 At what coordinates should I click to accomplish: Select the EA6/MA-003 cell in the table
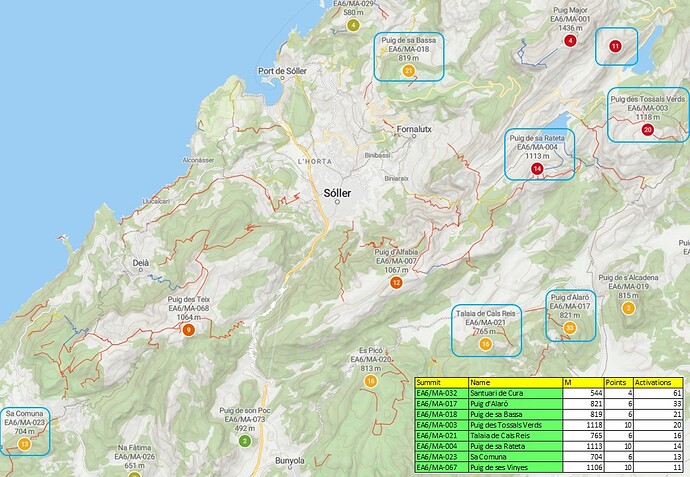tap(442, 425)
